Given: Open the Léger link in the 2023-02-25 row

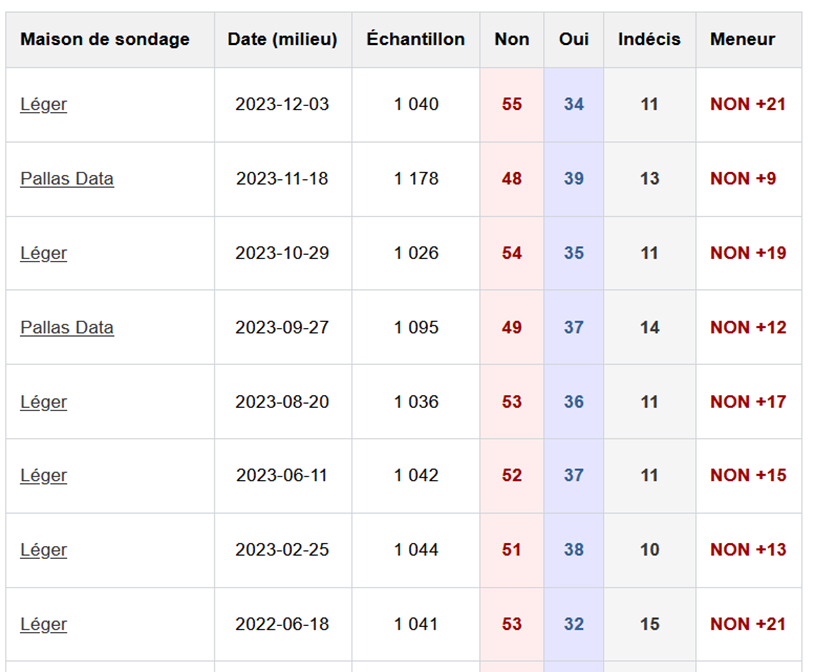Looking at the screenshot, I should point(44,550).
